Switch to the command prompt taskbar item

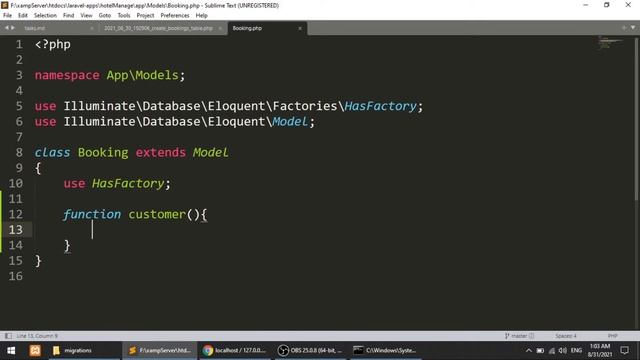point(385,350)
